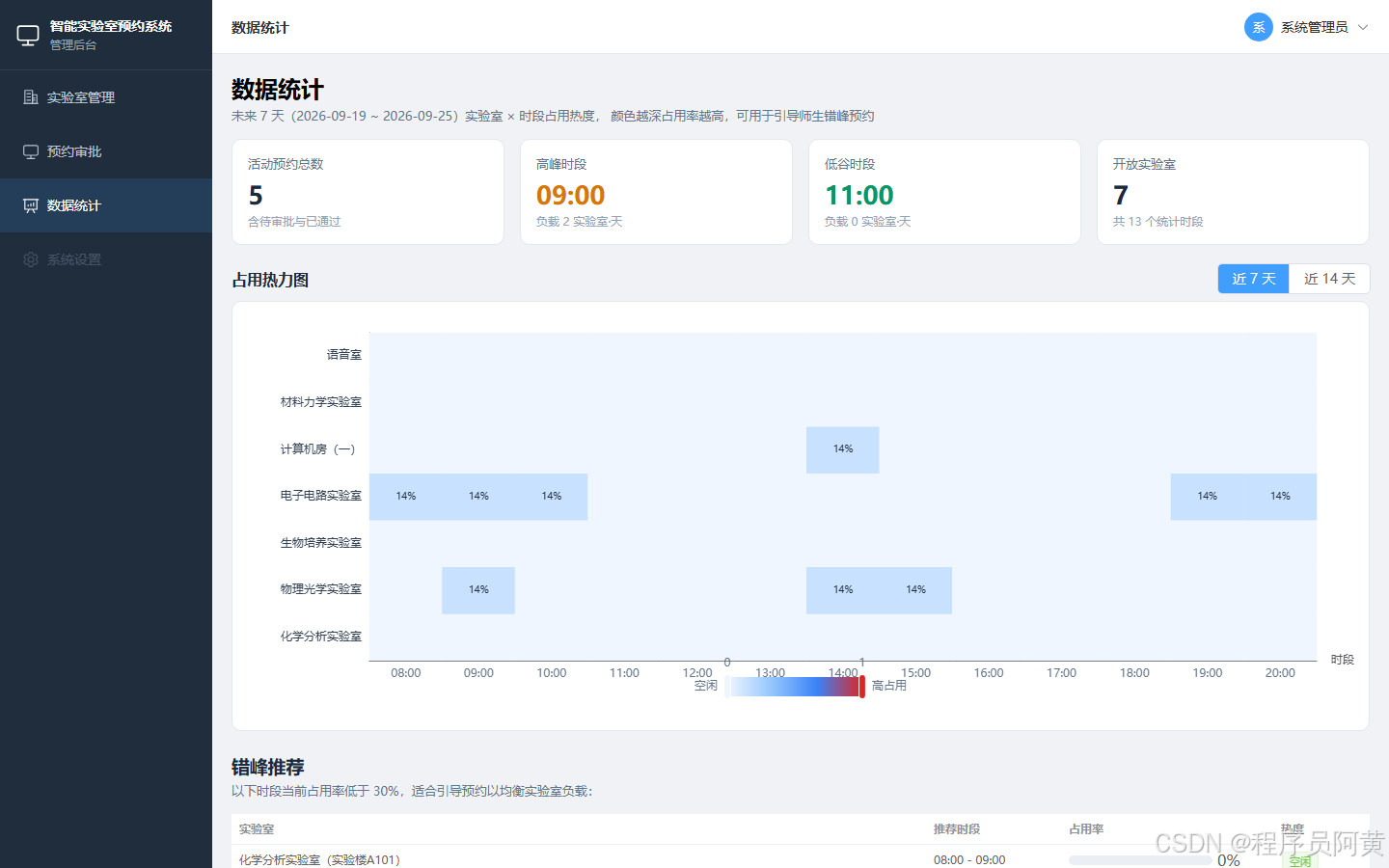The height and width of the screenshot is (868, 1389).
Task: Click the 17:00 axis label
Action: pyautogui.click(x=1062, y=673)
